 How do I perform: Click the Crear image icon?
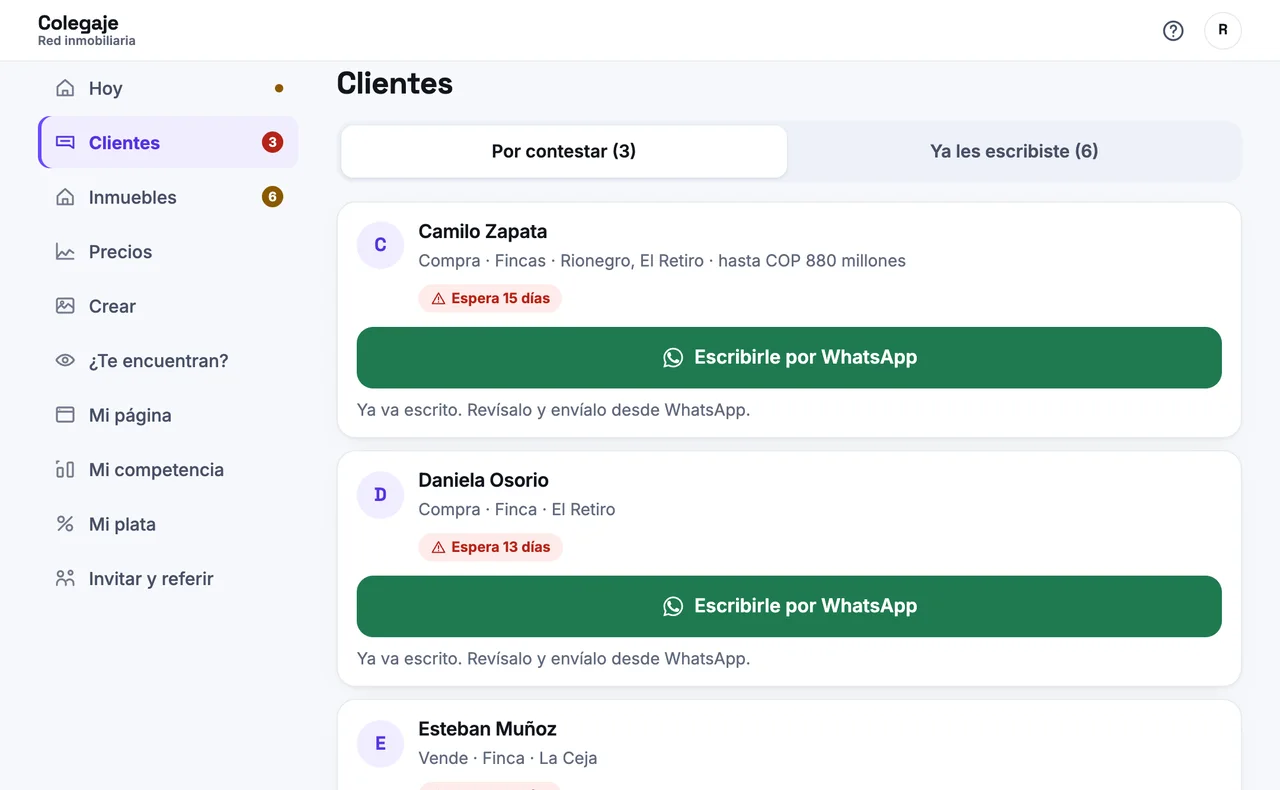[65, 306]
